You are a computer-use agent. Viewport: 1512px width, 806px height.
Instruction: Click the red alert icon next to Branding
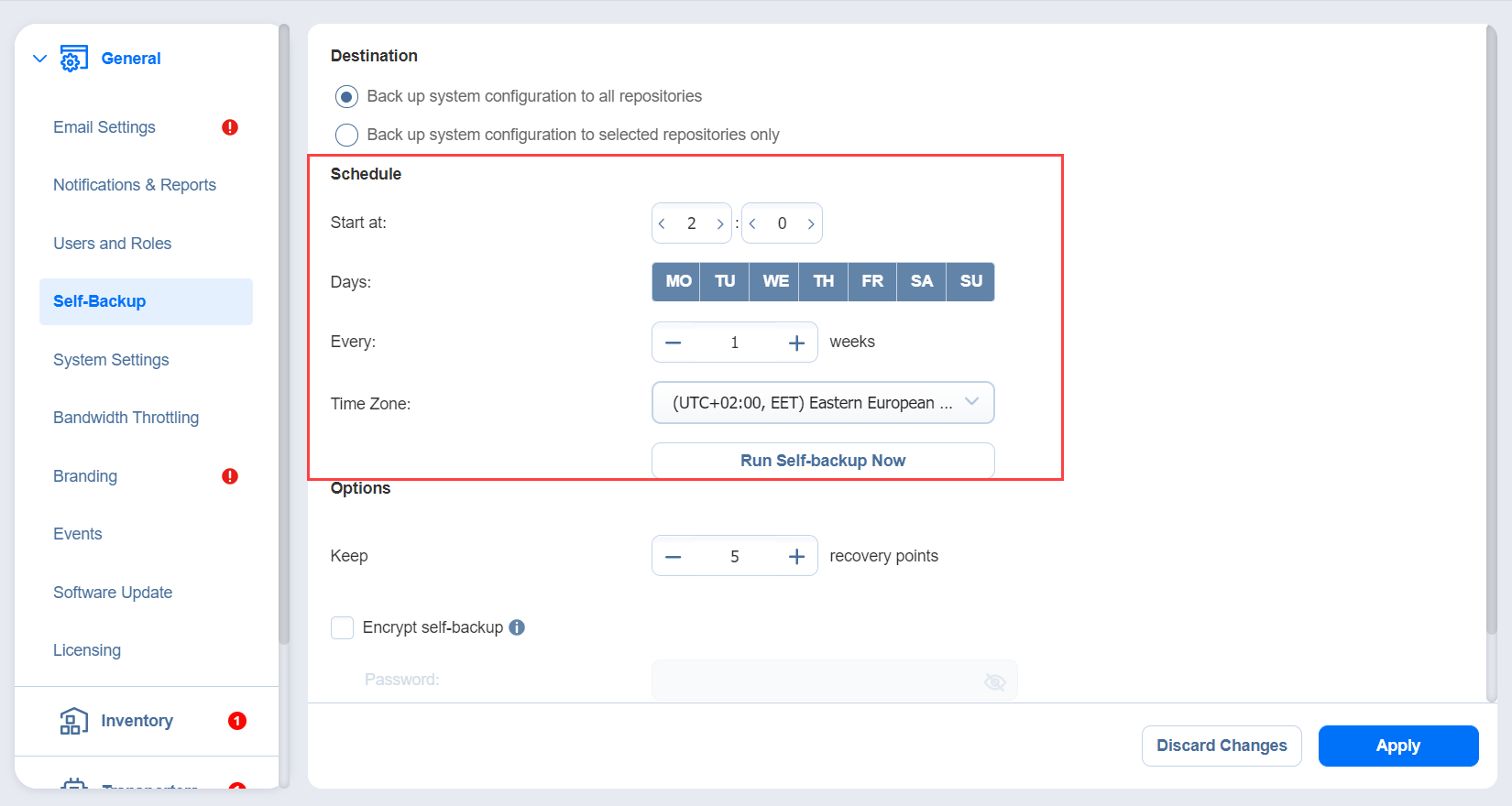pyautogui.click(x=230, y=476)
